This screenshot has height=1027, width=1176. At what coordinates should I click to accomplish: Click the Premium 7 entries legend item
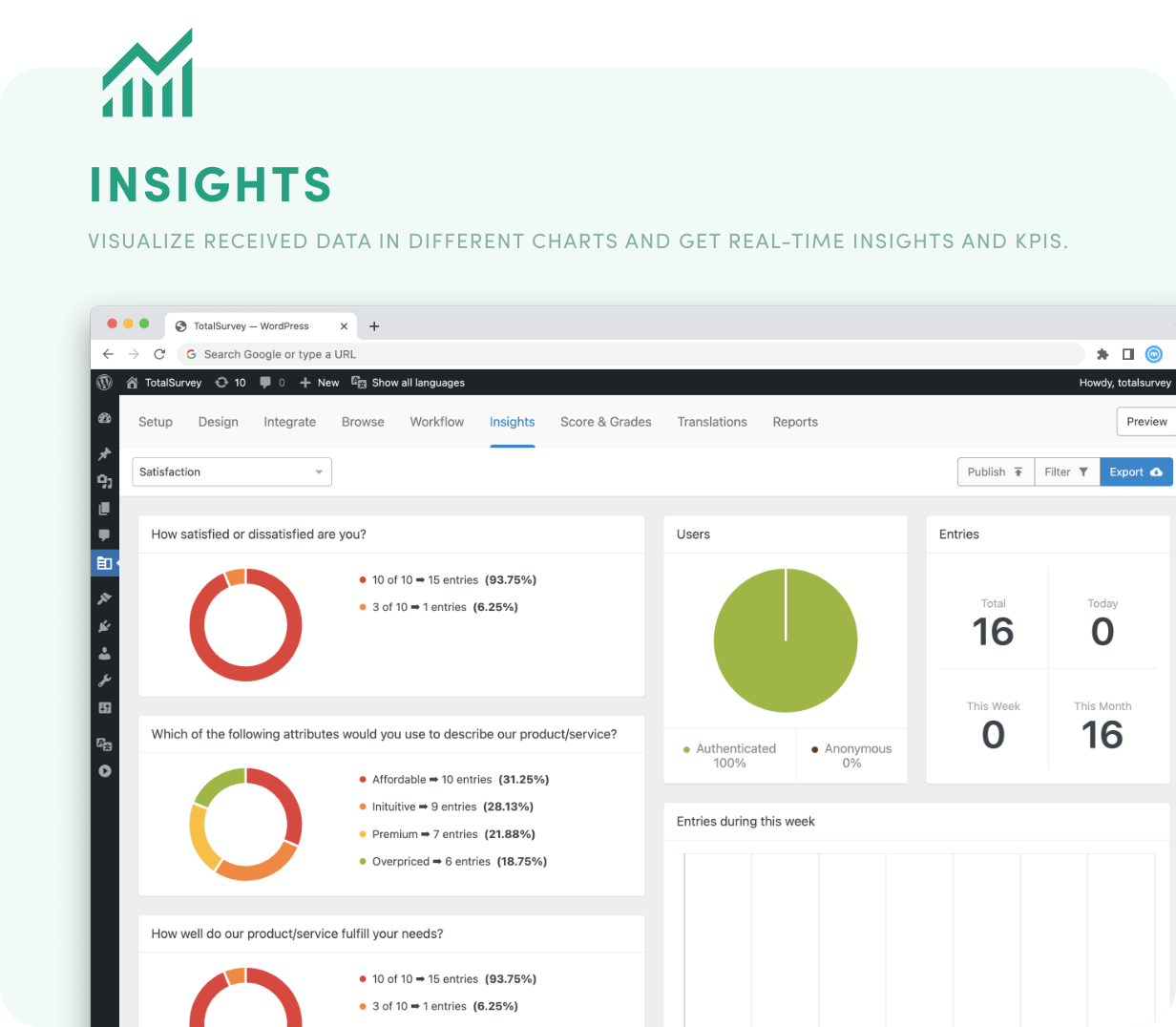(x=447, y=834)
